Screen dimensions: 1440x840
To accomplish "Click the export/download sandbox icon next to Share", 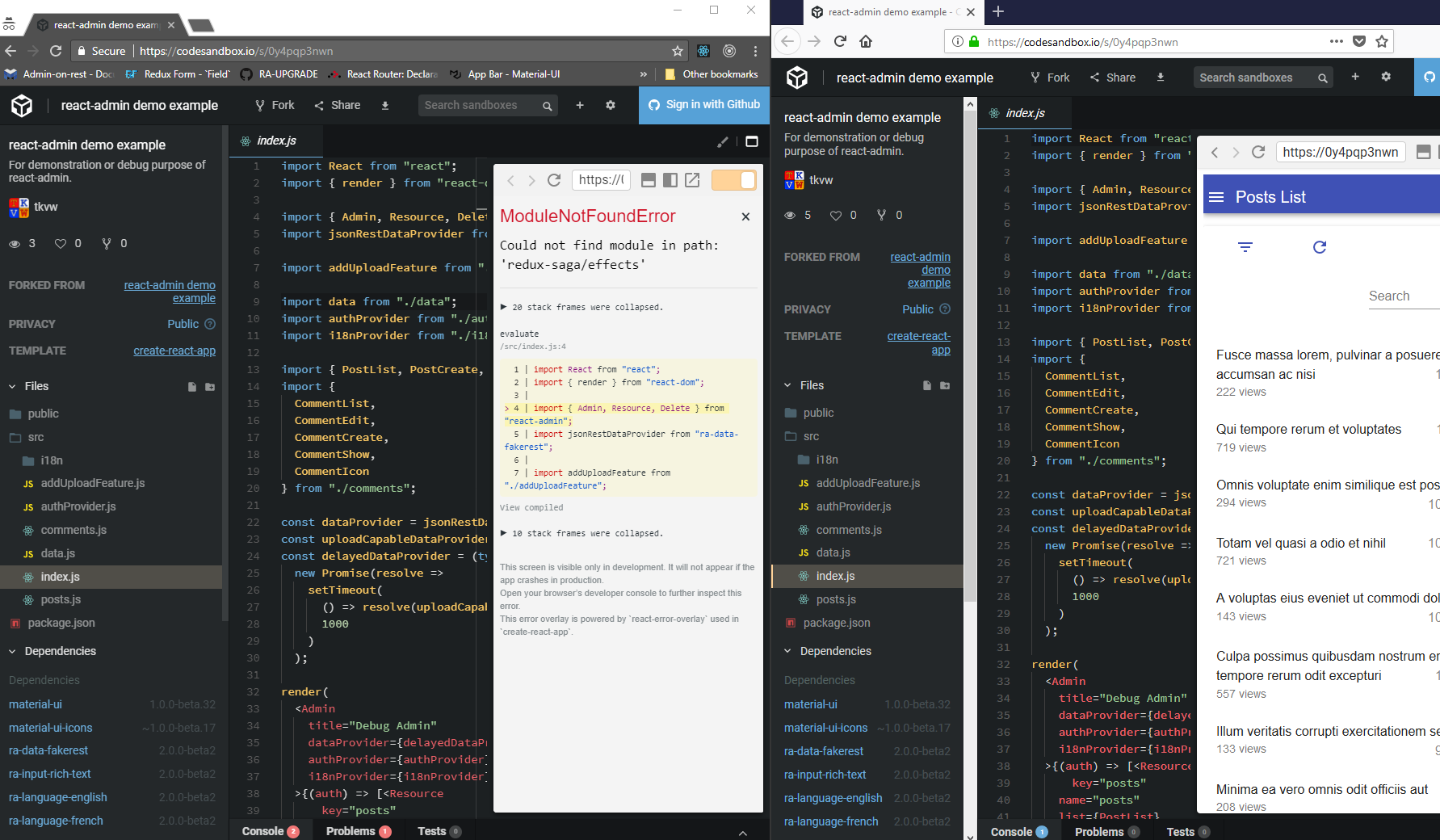I will 385,105.
